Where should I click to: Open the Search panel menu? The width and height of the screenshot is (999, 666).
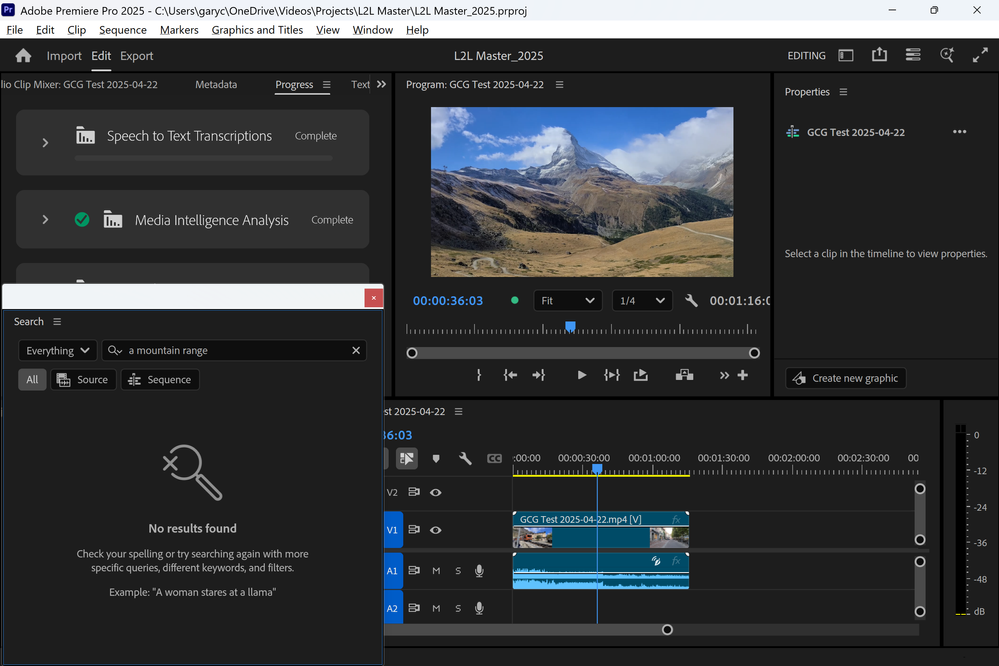pos(57,322)
